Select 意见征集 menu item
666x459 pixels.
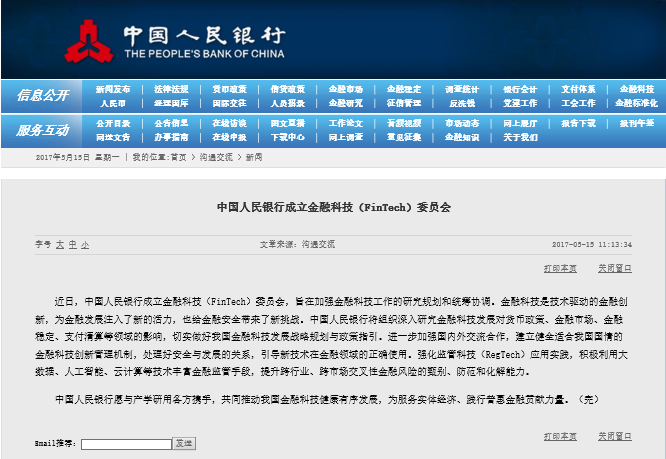pyautogui.click(x=404, y=138)
